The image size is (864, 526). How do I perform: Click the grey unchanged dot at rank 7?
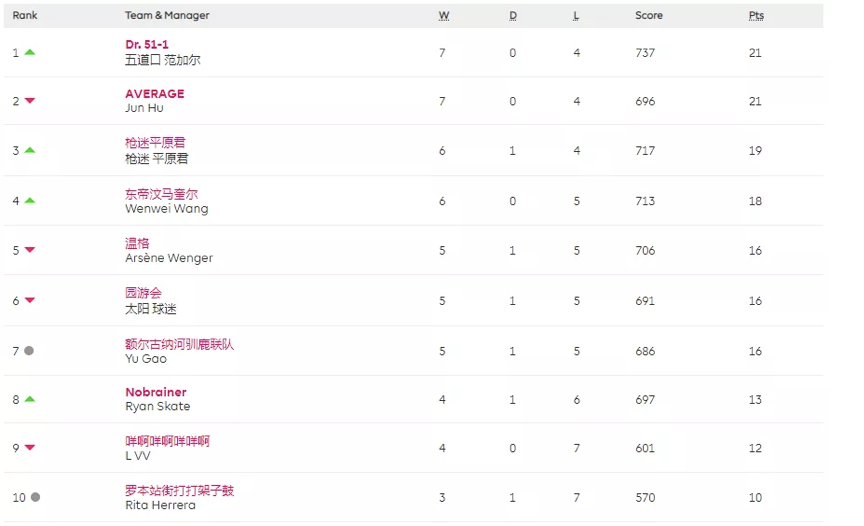[x=29, y=350]
